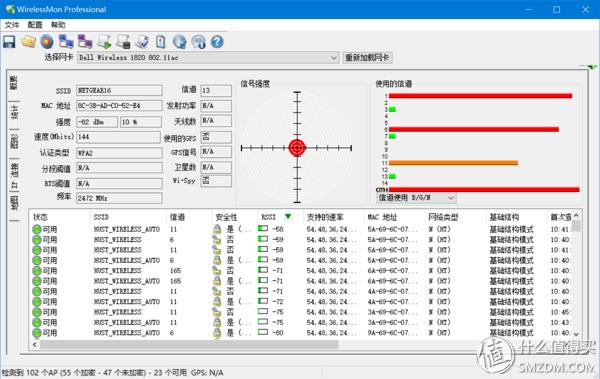Click the red signal strength target center
Image resolution: width=600 pixels, height=379 pixels.
[x=297, y=148]
